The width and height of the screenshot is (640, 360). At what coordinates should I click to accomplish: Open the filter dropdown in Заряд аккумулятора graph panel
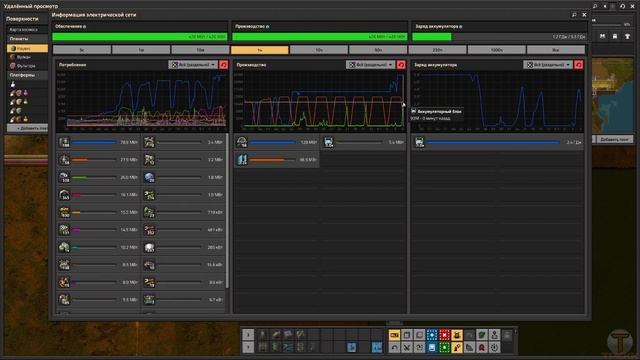coord(548,64)
